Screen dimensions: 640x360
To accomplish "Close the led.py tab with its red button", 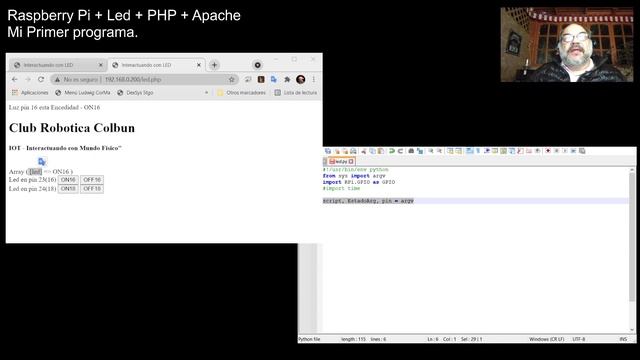I will click(x=351, y=162).
